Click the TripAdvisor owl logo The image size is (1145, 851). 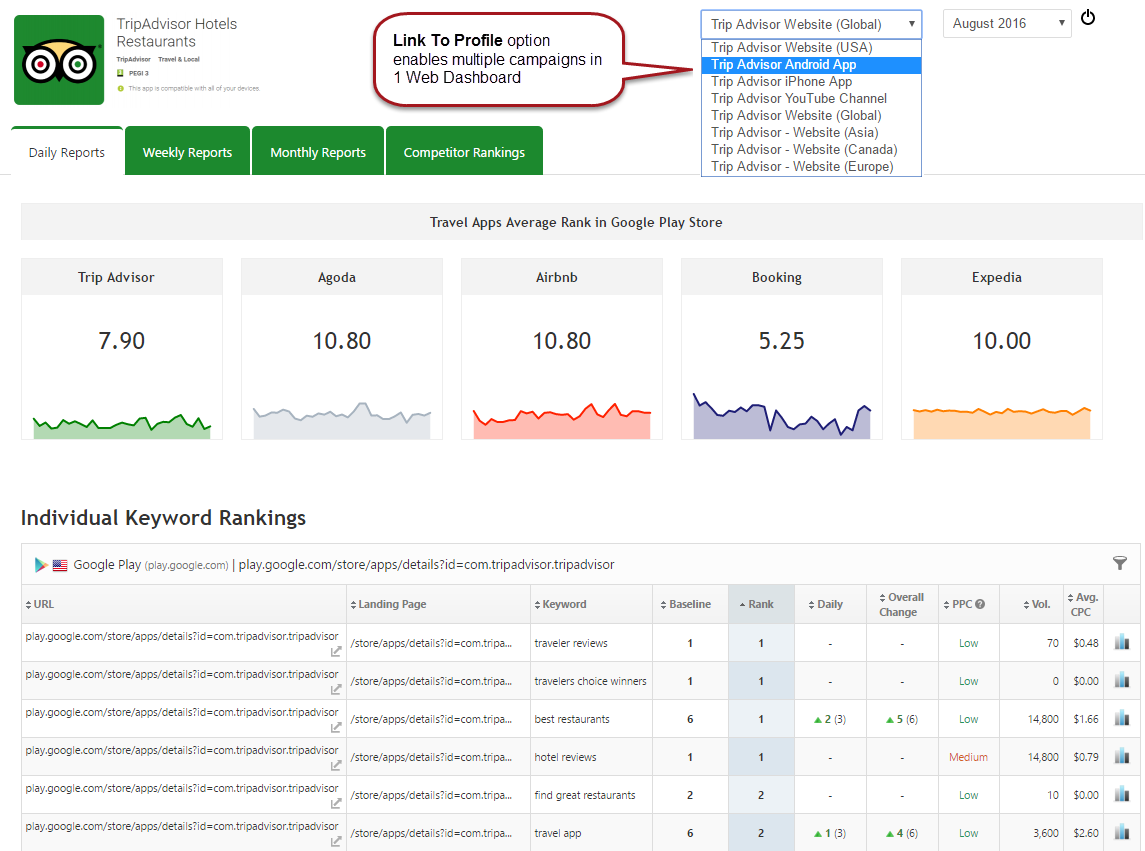tap(59, 60)
